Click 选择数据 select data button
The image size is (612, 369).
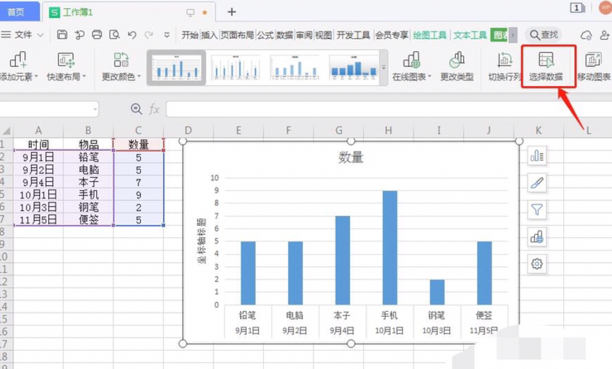(546, 66)
